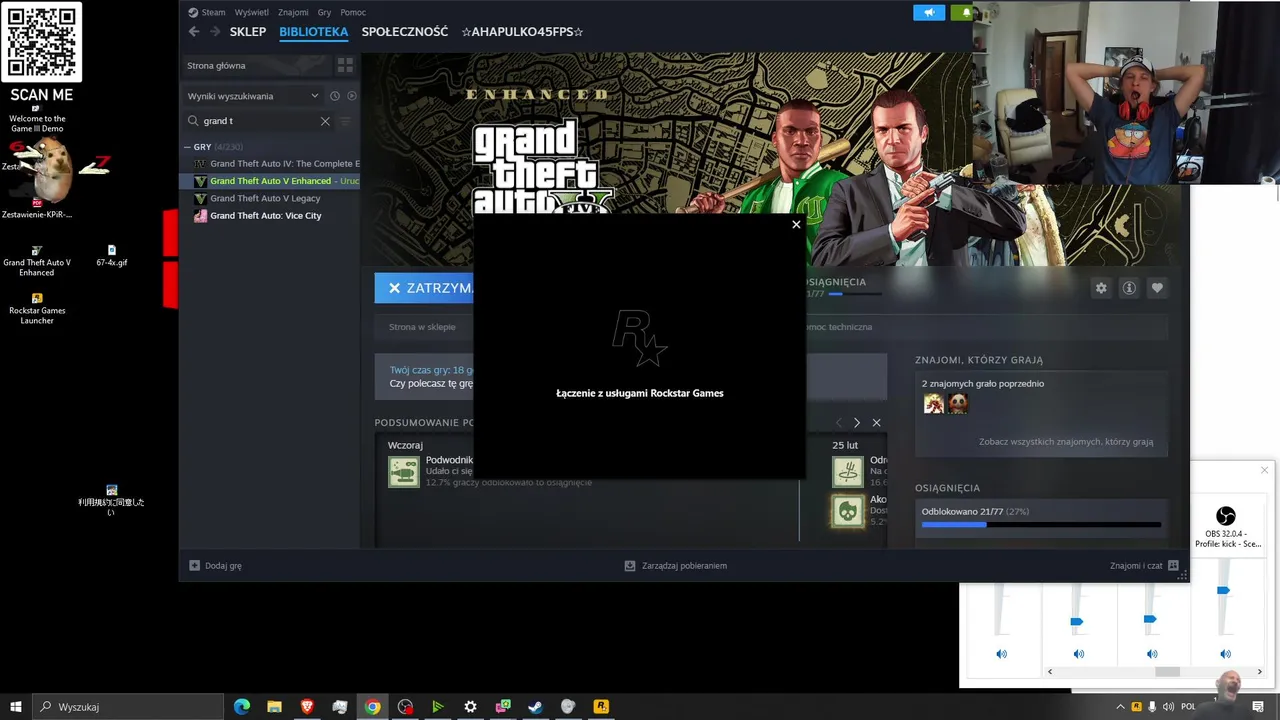Open advanced filter options beside search

(346, 121)
